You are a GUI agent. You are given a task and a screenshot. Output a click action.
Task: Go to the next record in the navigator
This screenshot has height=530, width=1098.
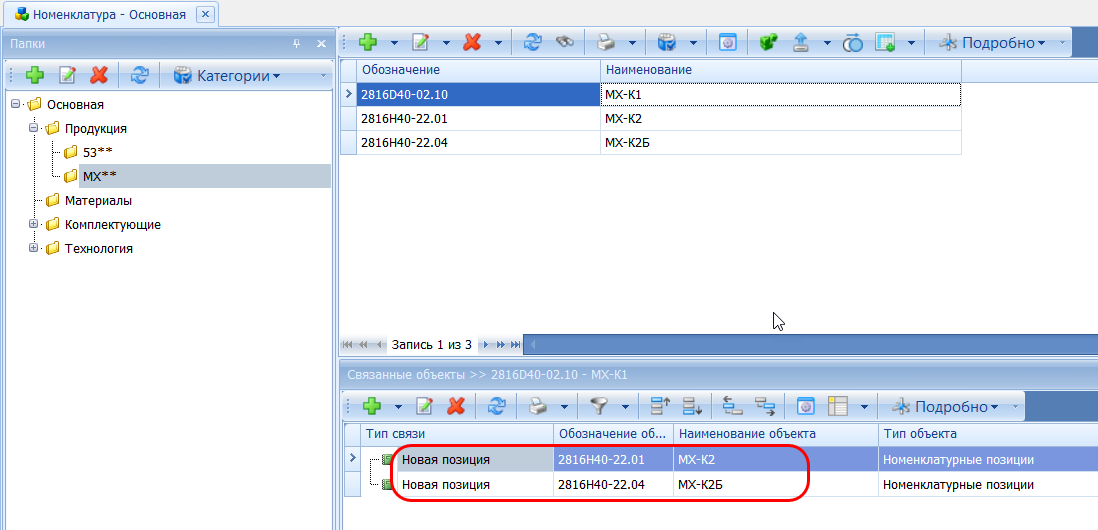[x=486, y=344]
